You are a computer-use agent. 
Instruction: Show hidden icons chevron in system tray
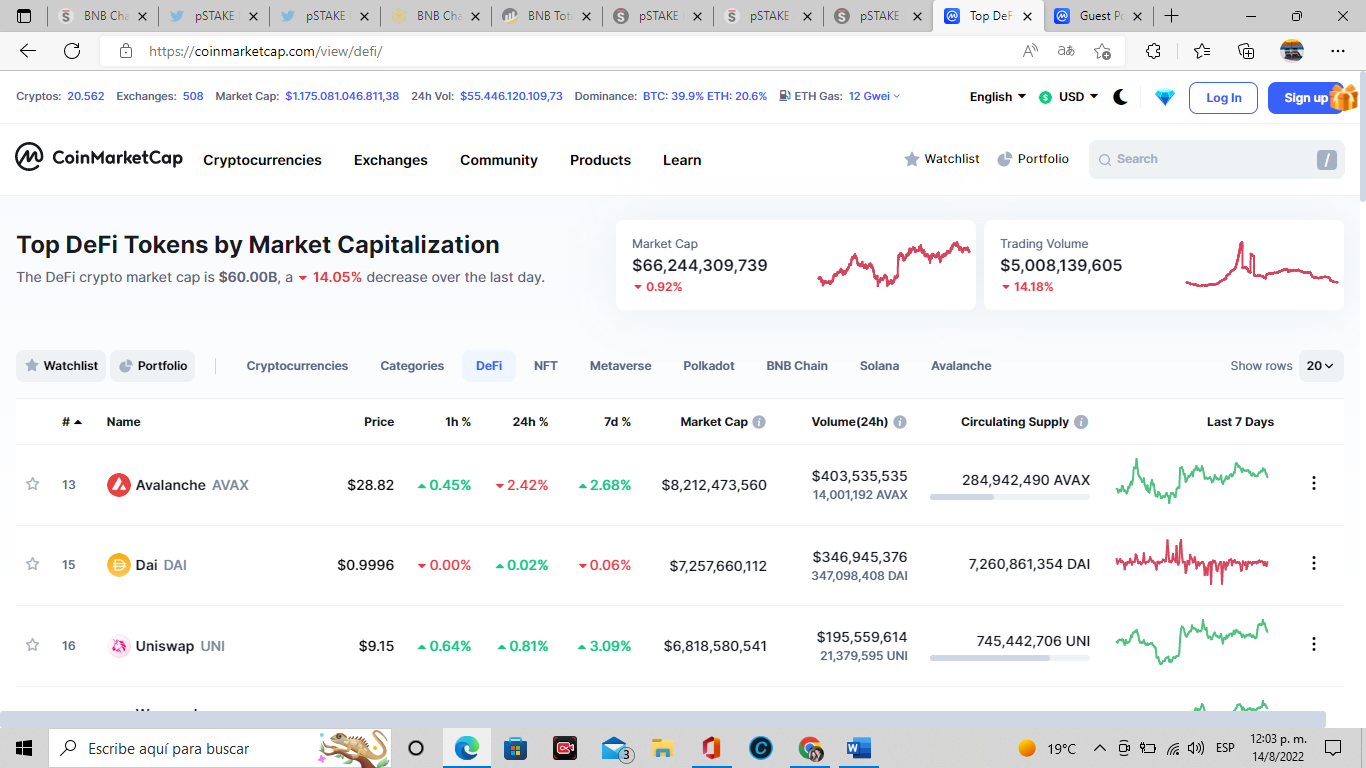pos(1100,748)
